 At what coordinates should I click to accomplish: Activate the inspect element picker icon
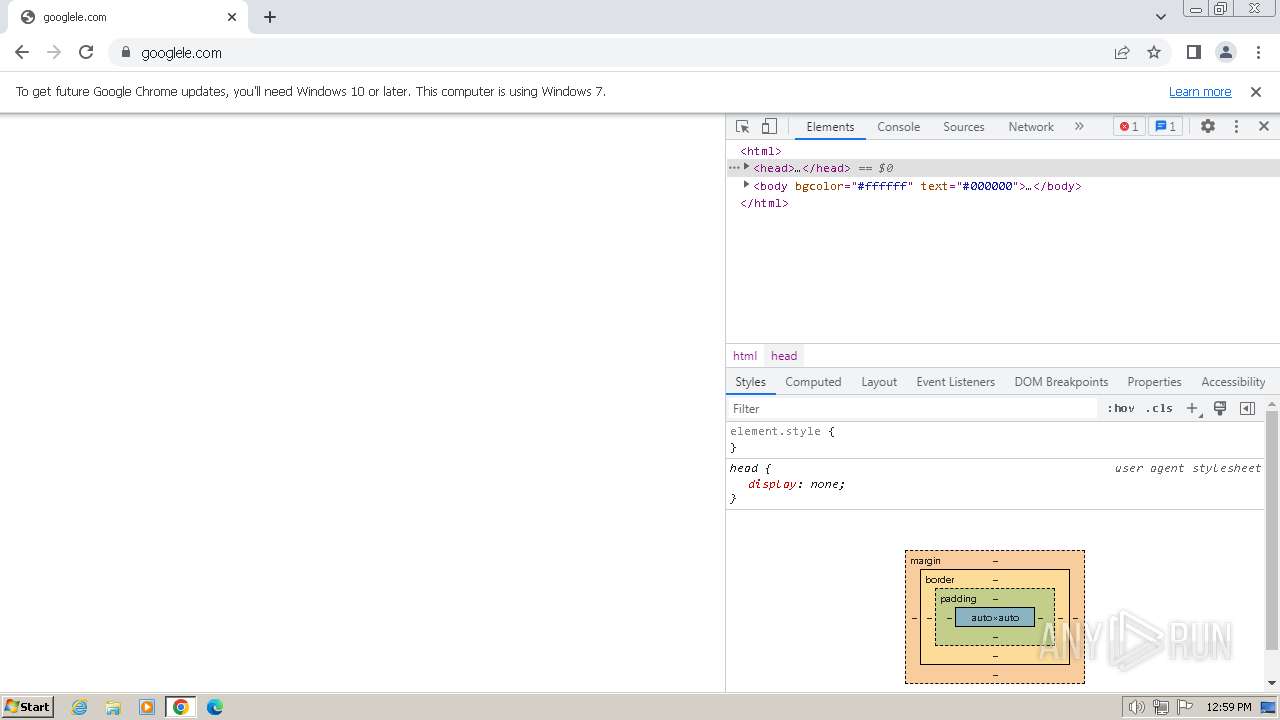pos(742,127)
